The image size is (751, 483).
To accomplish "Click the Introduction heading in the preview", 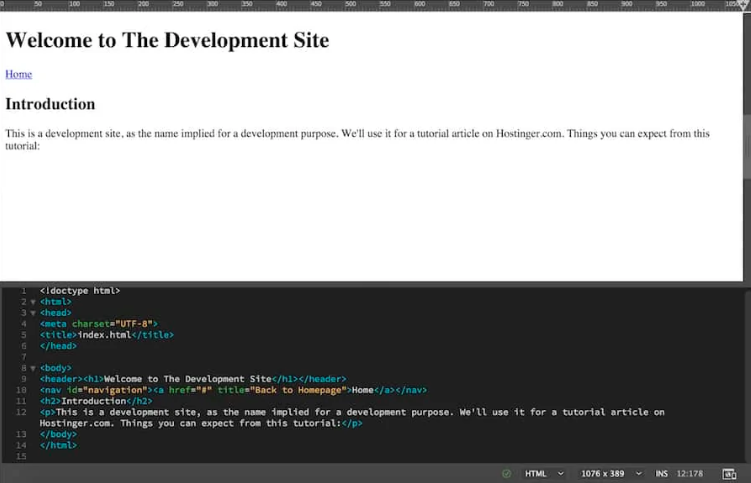I will (x=50, y=104).
